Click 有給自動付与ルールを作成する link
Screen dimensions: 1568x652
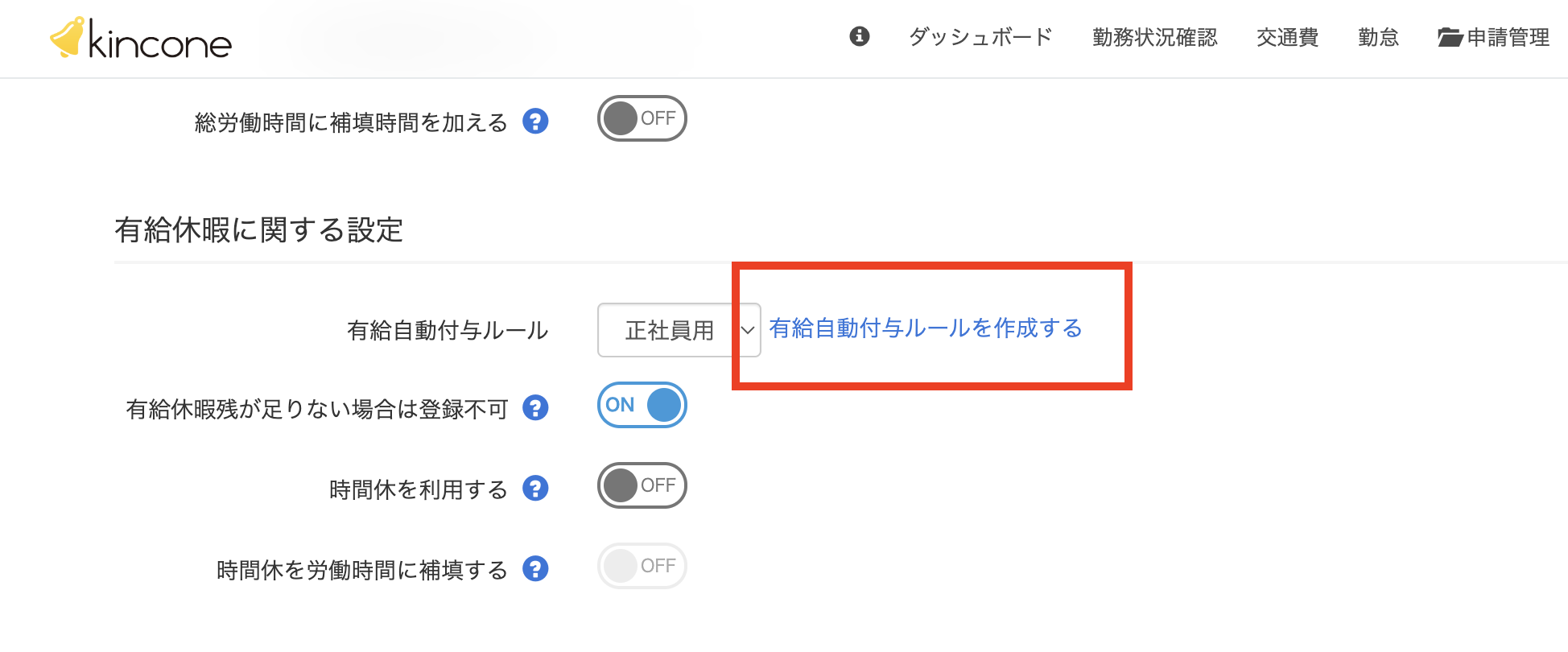(x=926, y=328)
